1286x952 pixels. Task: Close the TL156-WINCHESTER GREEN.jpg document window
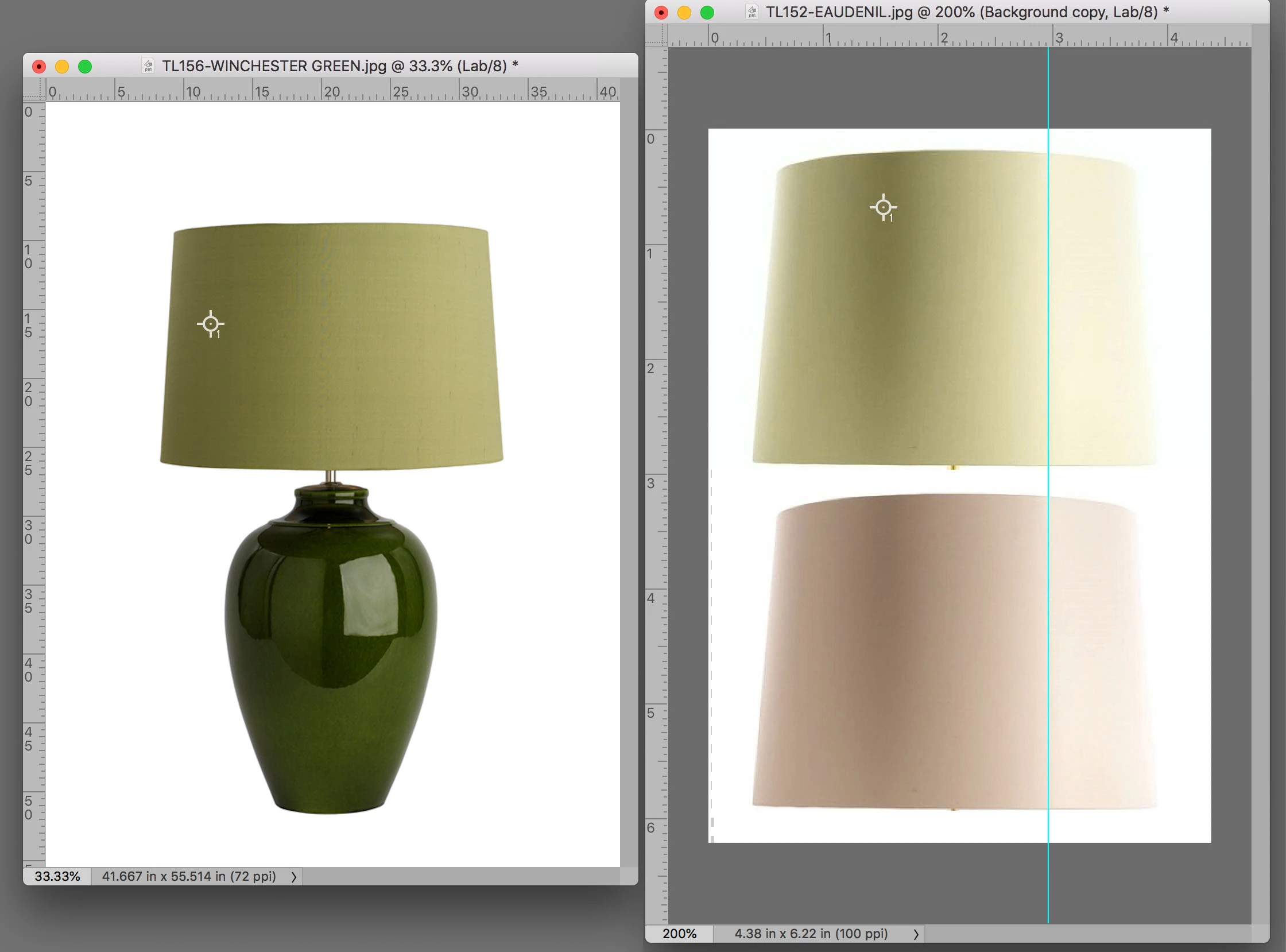[38, 67]
